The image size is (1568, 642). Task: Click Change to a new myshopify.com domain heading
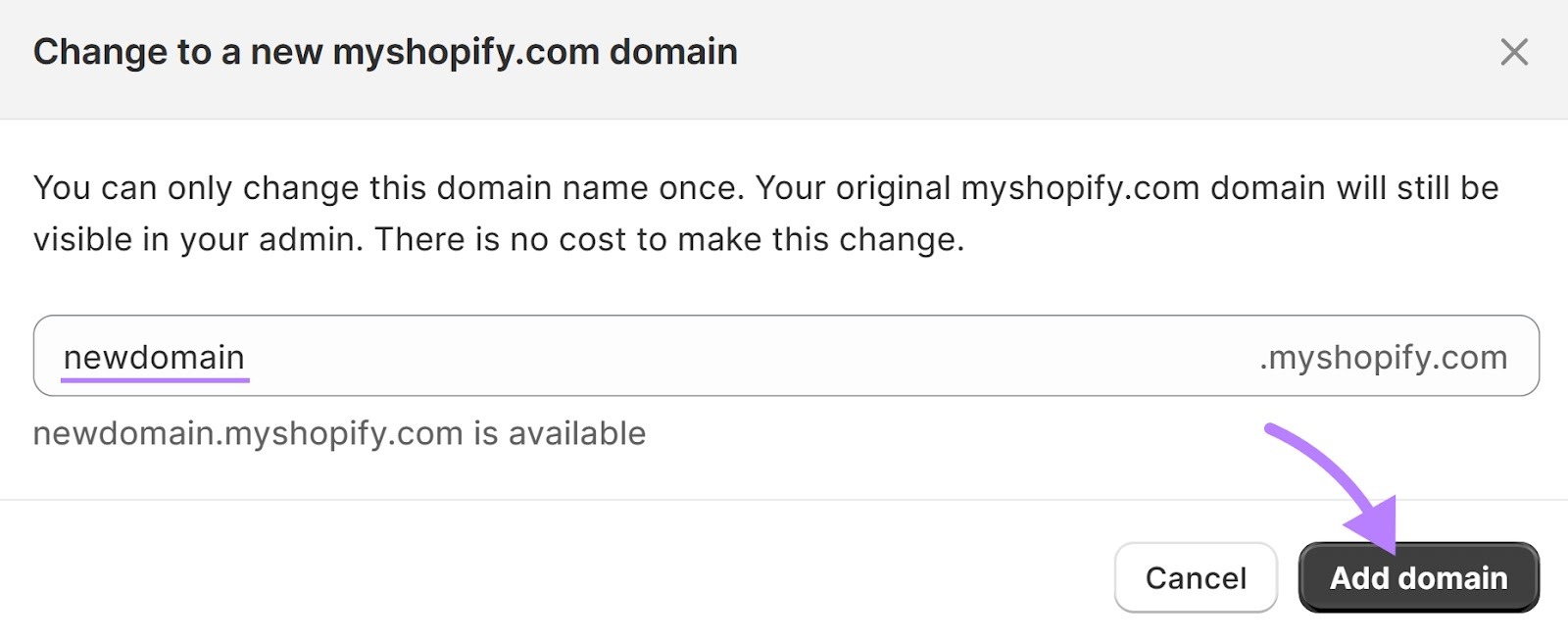tap(385, 51)
